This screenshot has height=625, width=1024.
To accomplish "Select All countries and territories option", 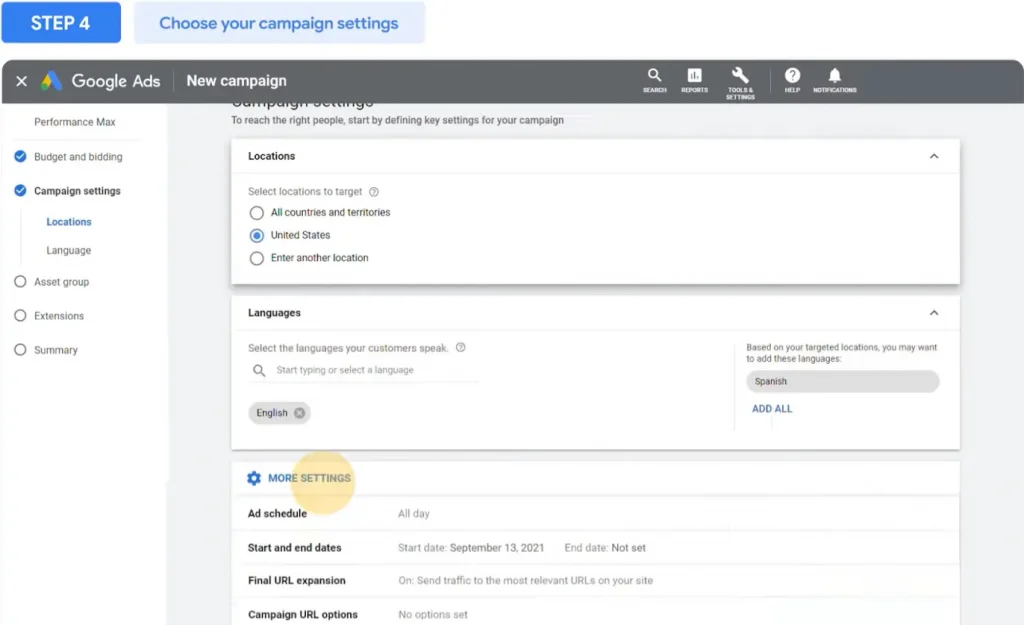I will 257,213.
